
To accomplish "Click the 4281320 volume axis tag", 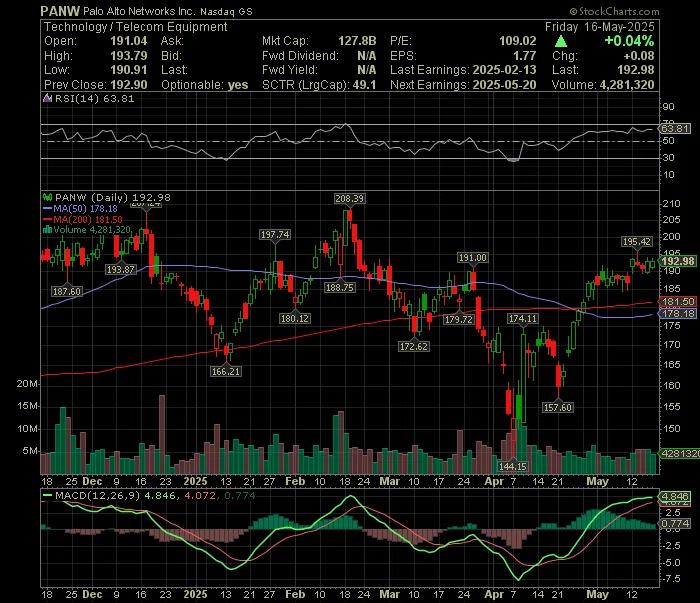I will (x=679, y=453).
